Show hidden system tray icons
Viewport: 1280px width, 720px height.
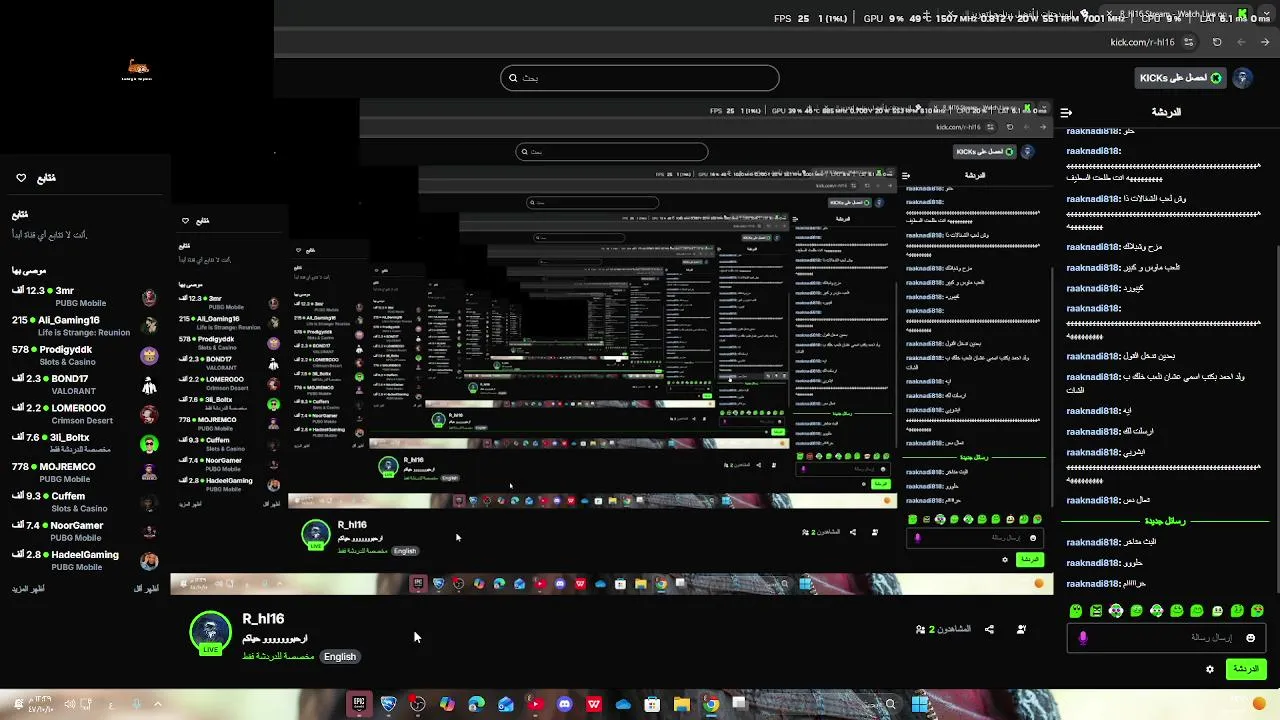pyautogui.click(x=157, y=704)
